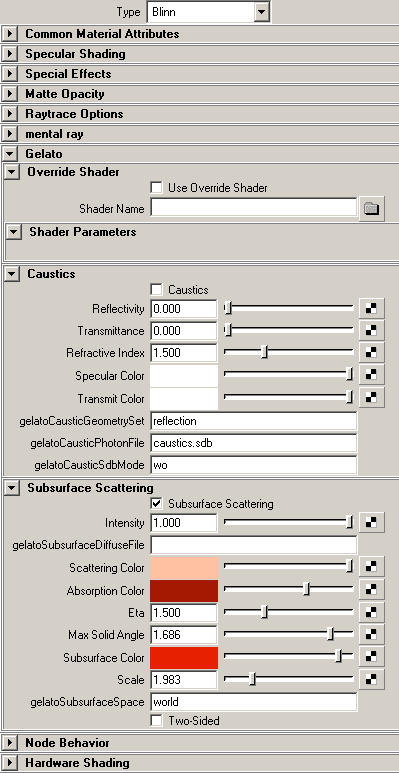Click the Transmit Color white swatch
This screenshot has width=399, height=773.
(184, 398)
